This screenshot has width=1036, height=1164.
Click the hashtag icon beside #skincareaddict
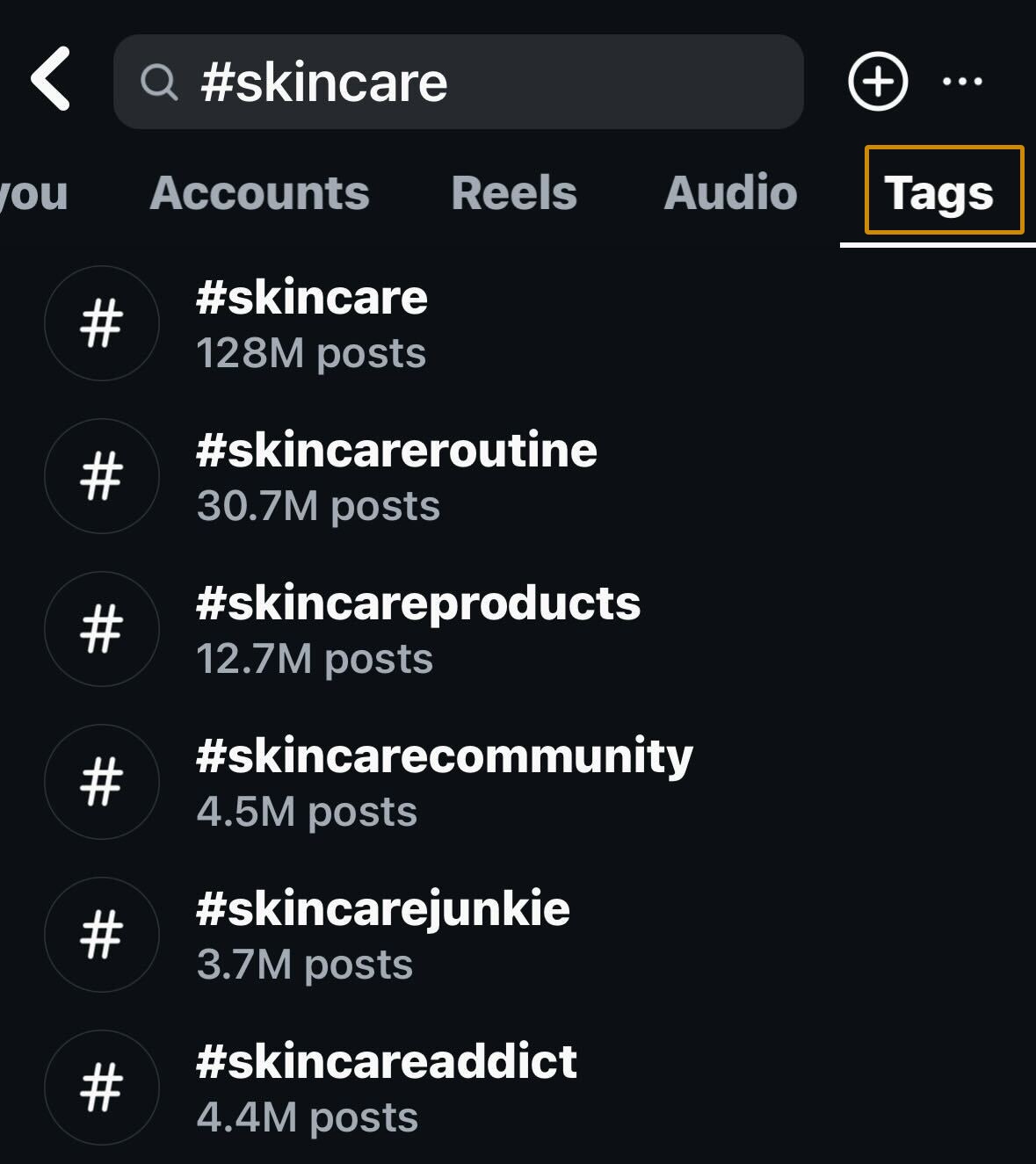coord(102,1088)
